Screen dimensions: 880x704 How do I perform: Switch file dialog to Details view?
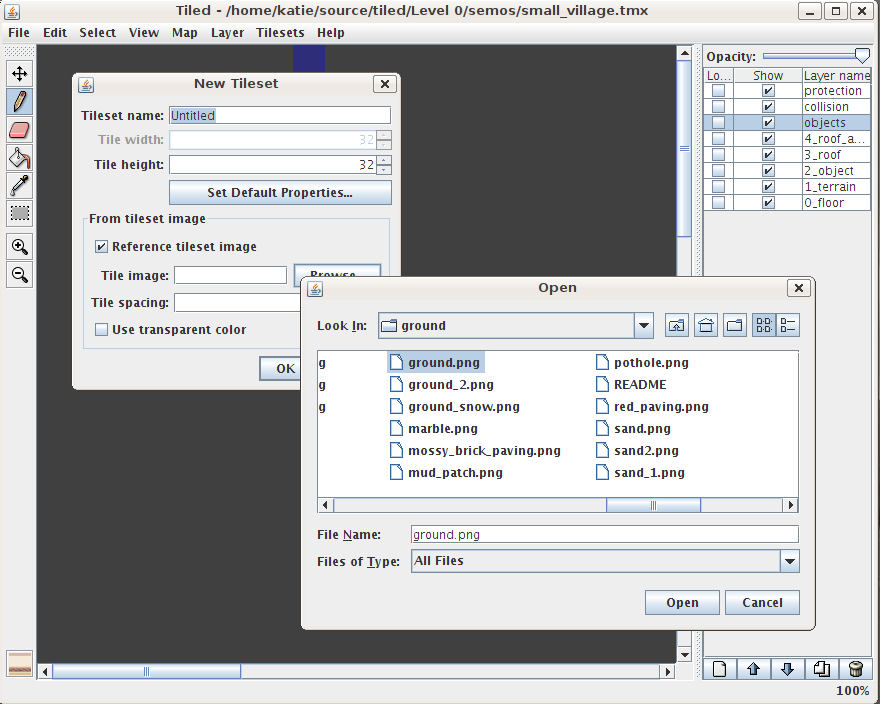point(788,325)
